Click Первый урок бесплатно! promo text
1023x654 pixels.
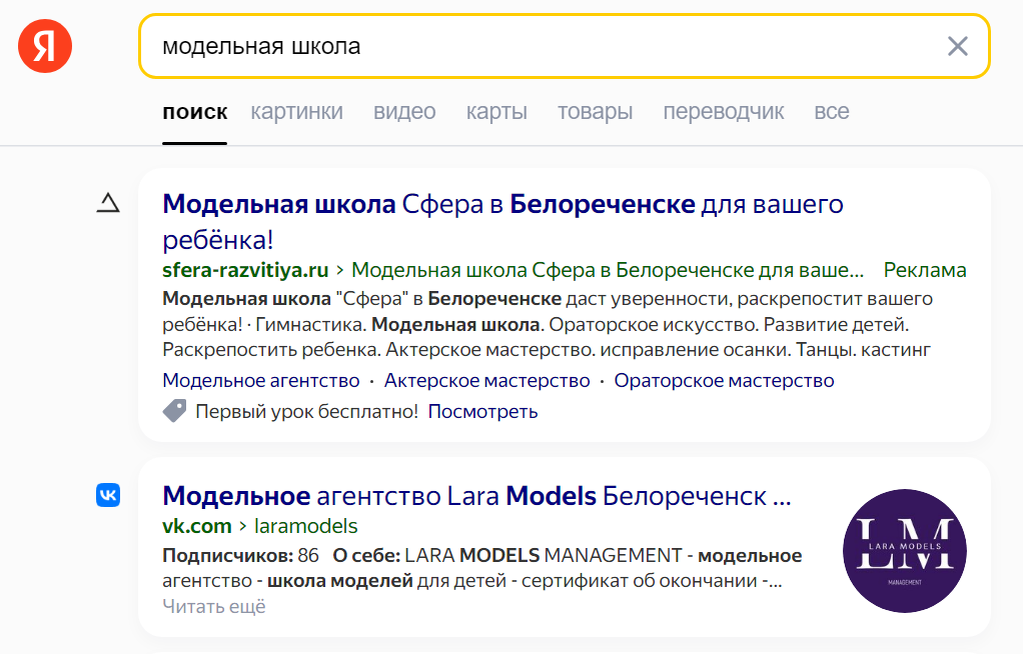point(307,411)
